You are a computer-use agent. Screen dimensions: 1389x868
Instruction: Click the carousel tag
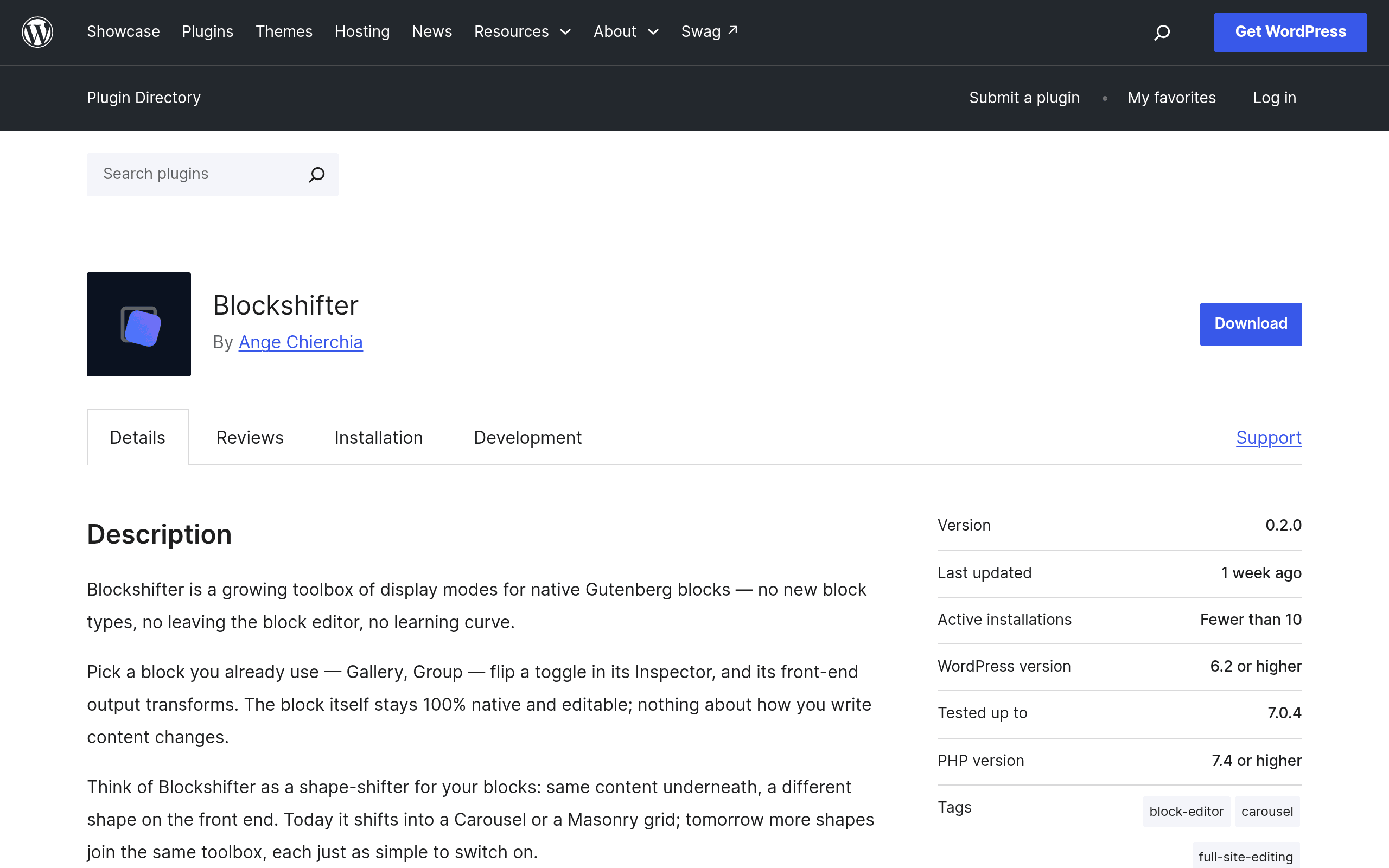click(x=1267, y=812)
